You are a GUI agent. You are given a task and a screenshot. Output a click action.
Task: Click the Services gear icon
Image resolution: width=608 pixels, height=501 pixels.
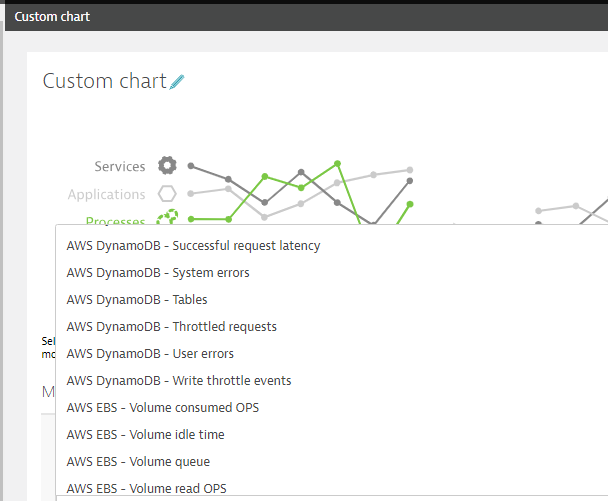point(167,166)
